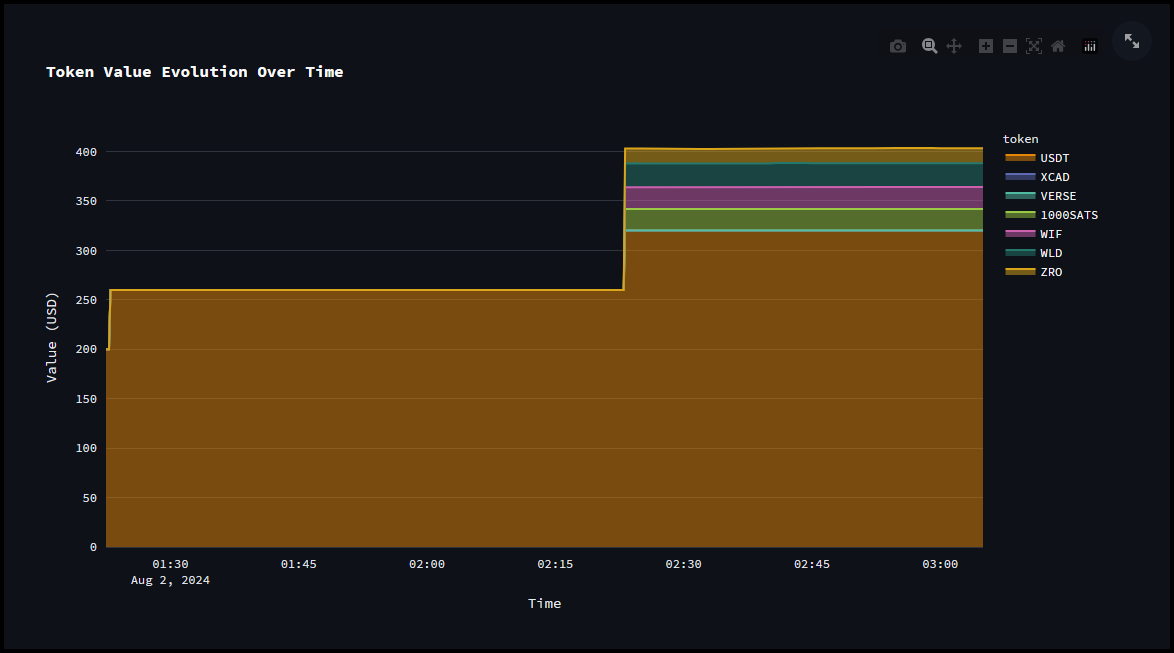The height and width of the screenshot is (653, 1174).
Task: Click the chart title text
Action: click(195, 72)
